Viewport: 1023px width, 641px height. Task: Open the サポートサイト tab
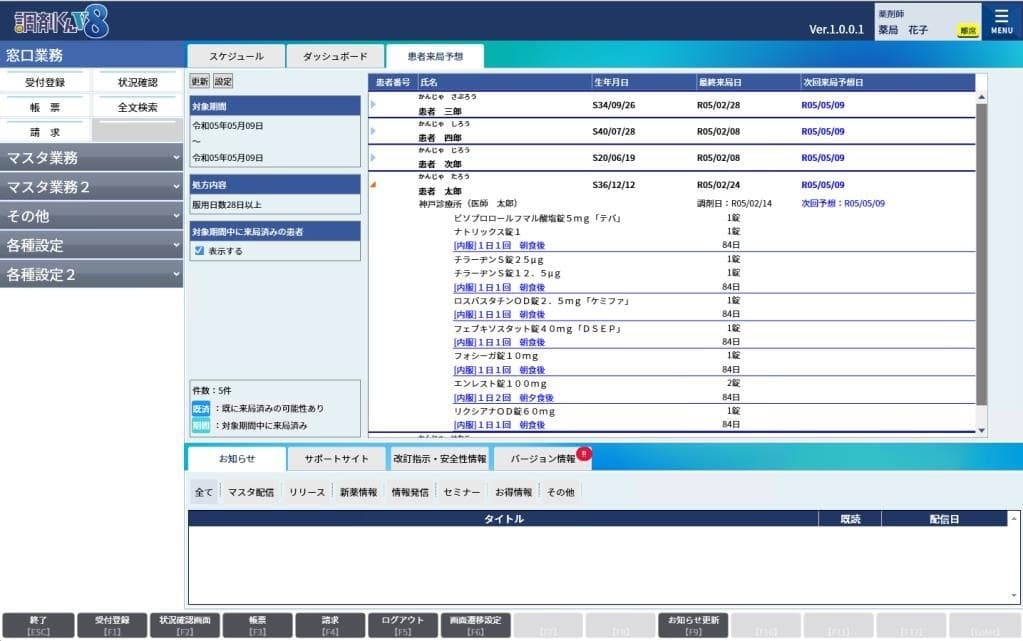click(x=336, y=459)
